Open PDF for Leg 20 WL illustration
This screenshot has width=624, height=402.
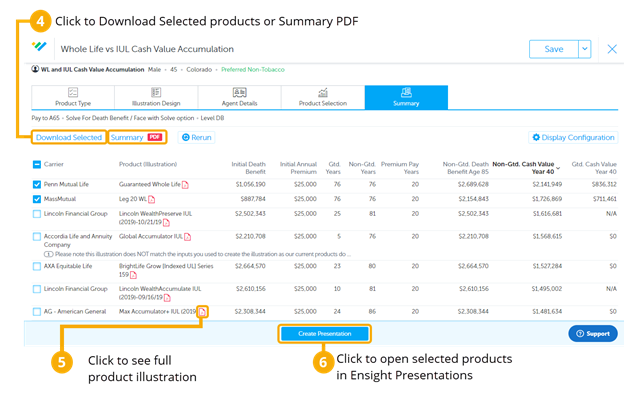152,199
